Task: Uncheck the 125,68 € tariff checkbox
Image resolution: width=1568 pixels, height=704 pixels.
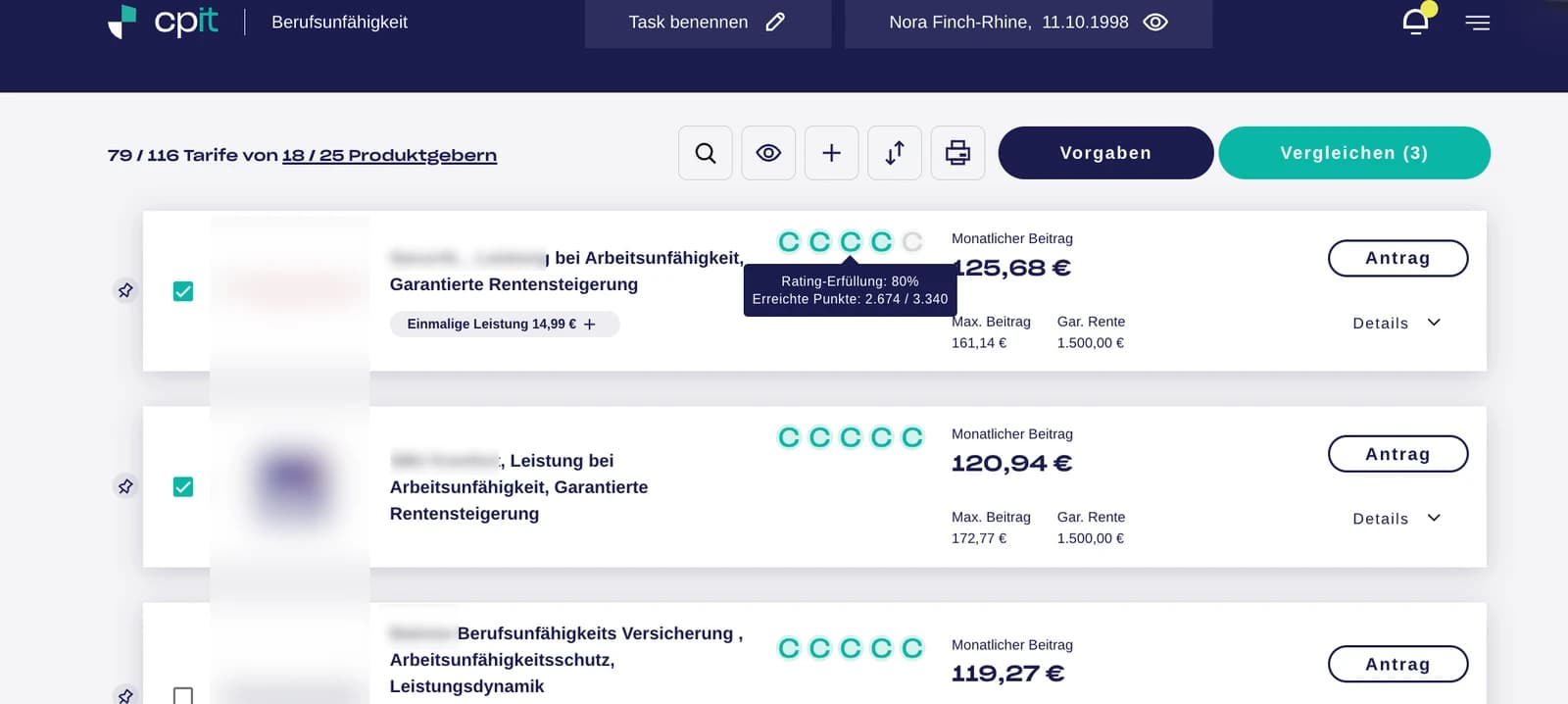Action: pyautogui.click(x=183, y=291)
